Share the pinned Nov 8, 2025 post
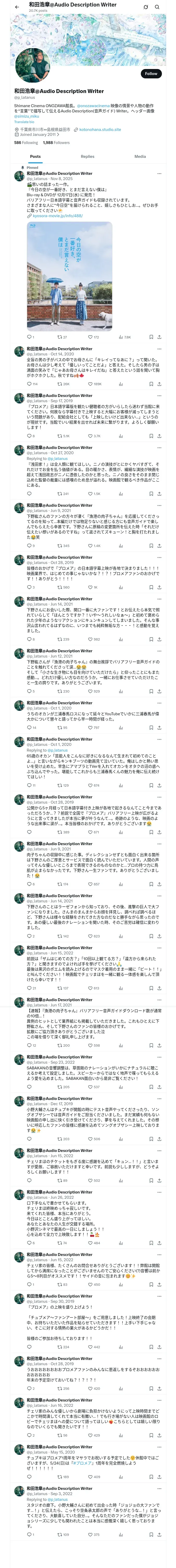Screen dimensions: 176x1568 coord(159,337)
